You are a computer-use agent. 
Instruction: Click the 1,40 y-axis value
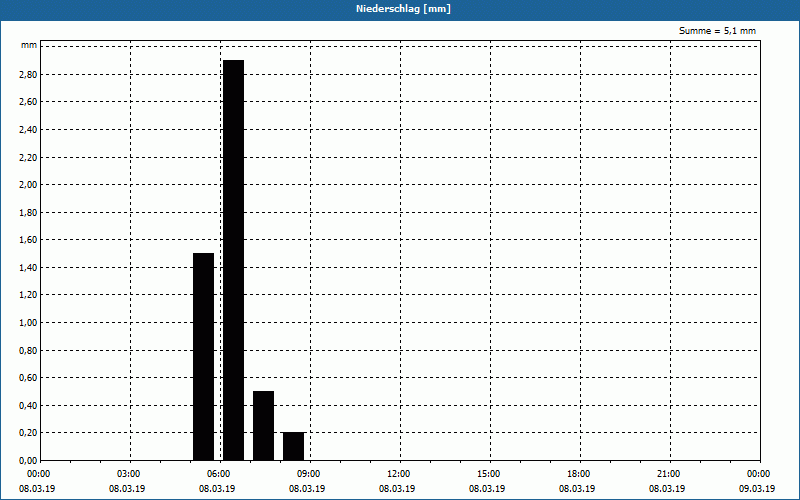point(28,267)
